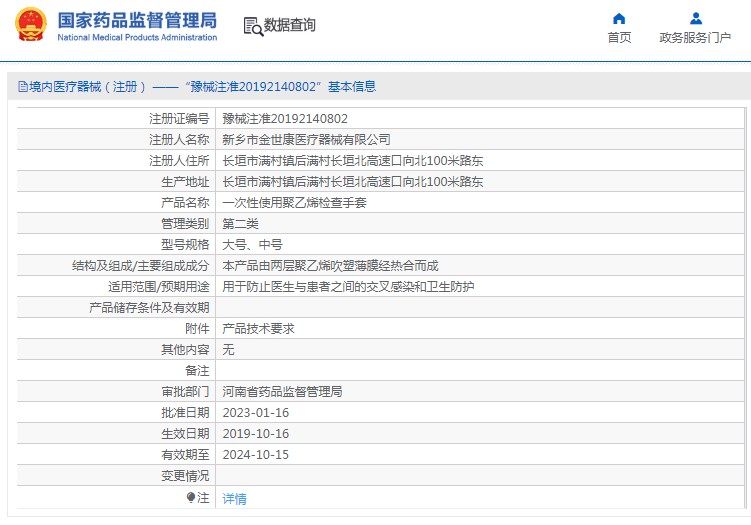Open the 政务服务门户 link

click(695, 37)
